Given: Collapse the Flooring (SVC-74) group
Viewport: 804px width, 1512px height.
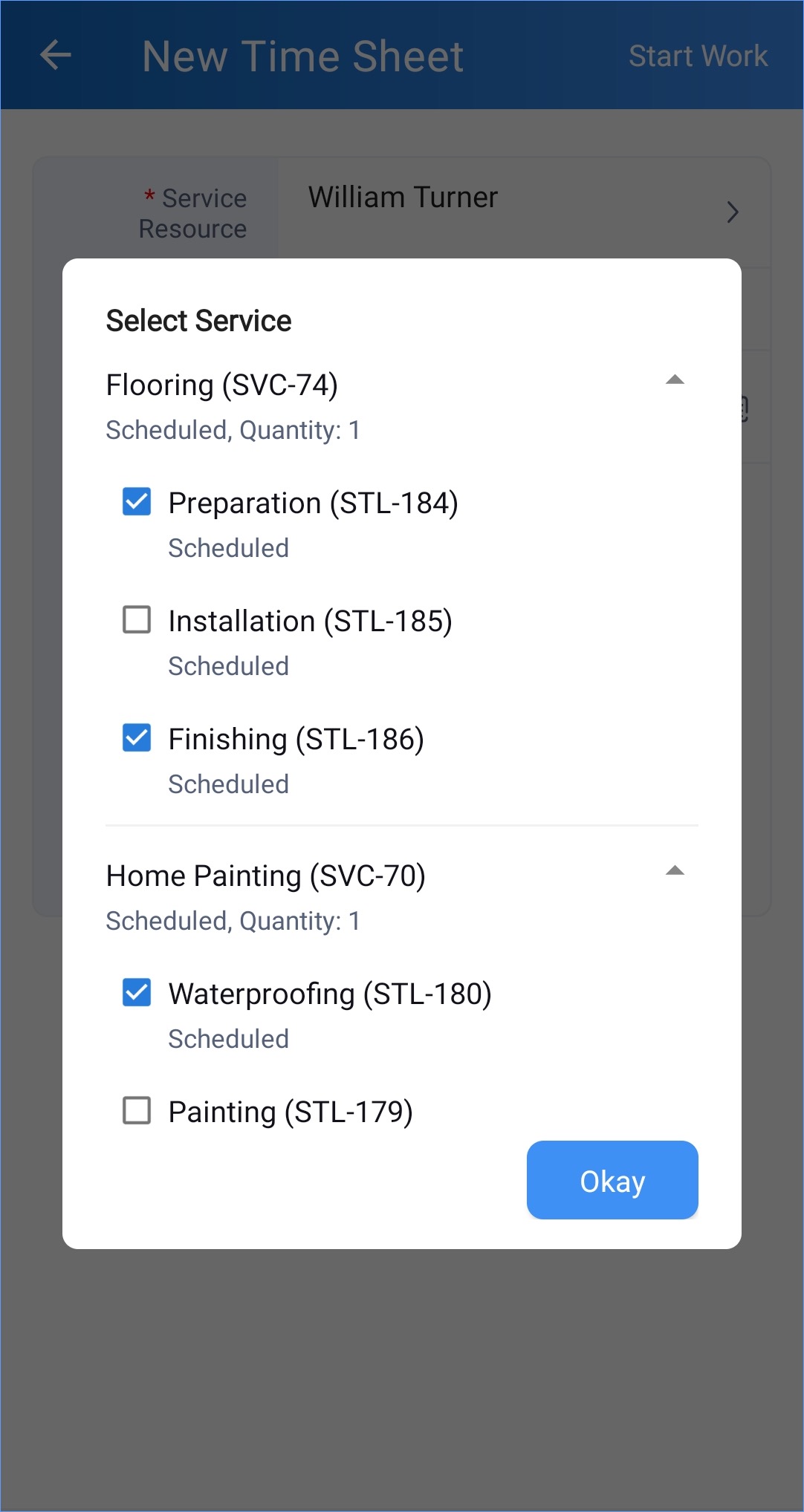Looking at the screenshot, I should 675,379.
